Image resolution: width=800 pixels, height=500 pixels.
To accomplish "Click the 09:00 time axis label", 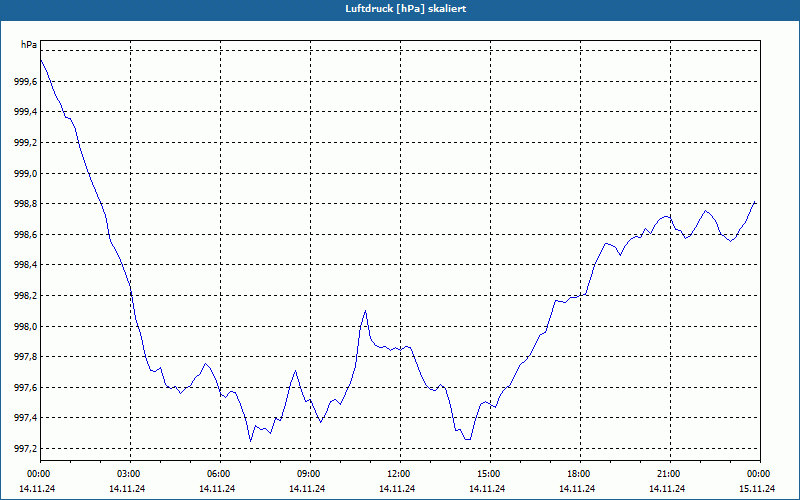I will (x=310, y=474).
